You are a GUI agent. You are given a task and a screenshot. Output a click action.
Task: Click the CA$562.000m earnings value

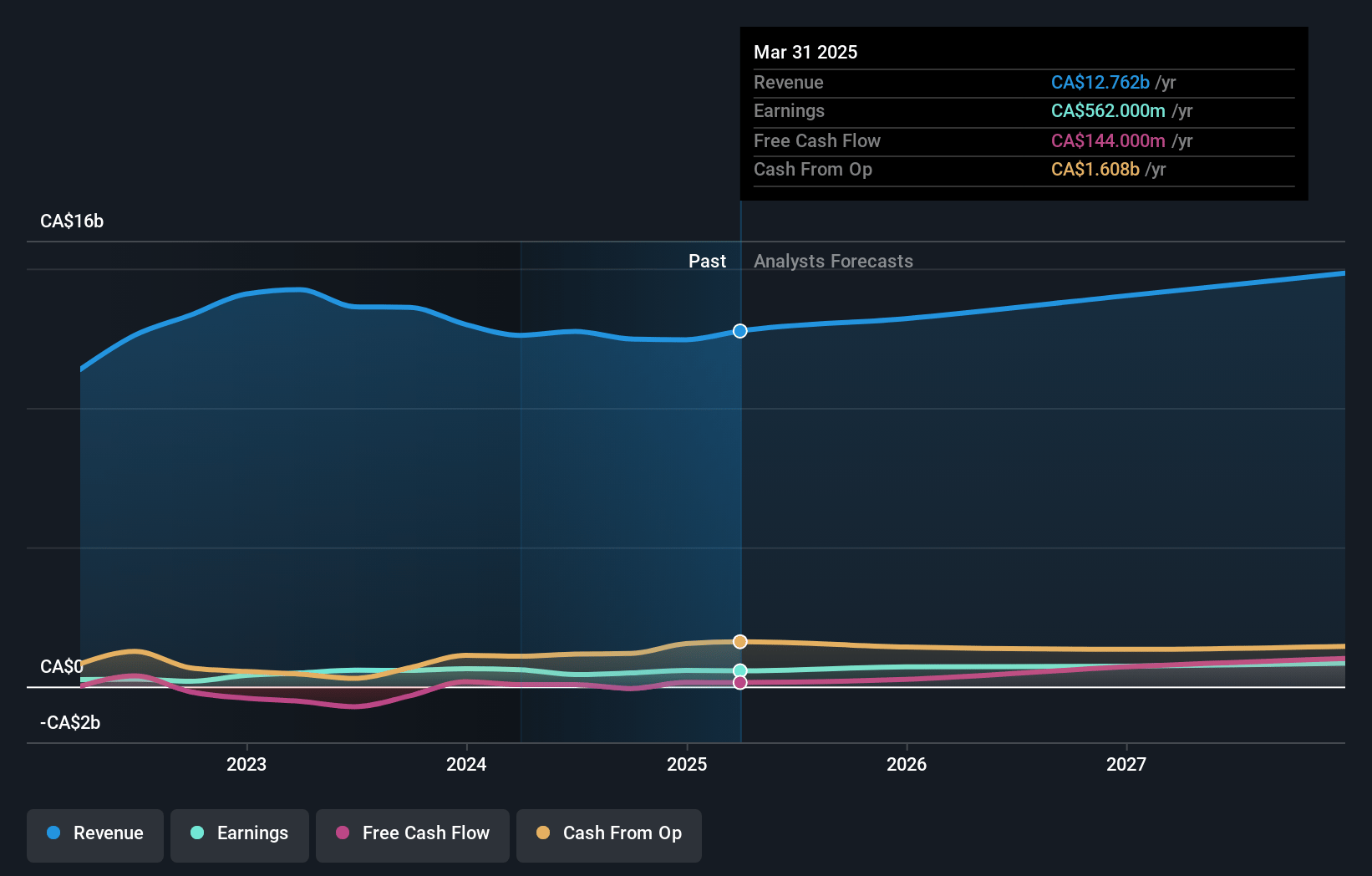coord(1108,110)
